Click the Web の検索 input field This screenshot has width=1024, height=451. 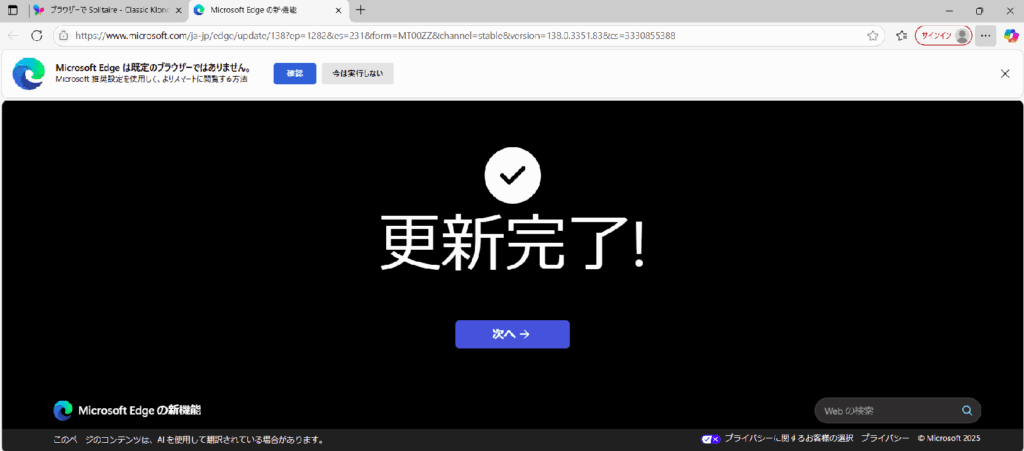[885, 411]
